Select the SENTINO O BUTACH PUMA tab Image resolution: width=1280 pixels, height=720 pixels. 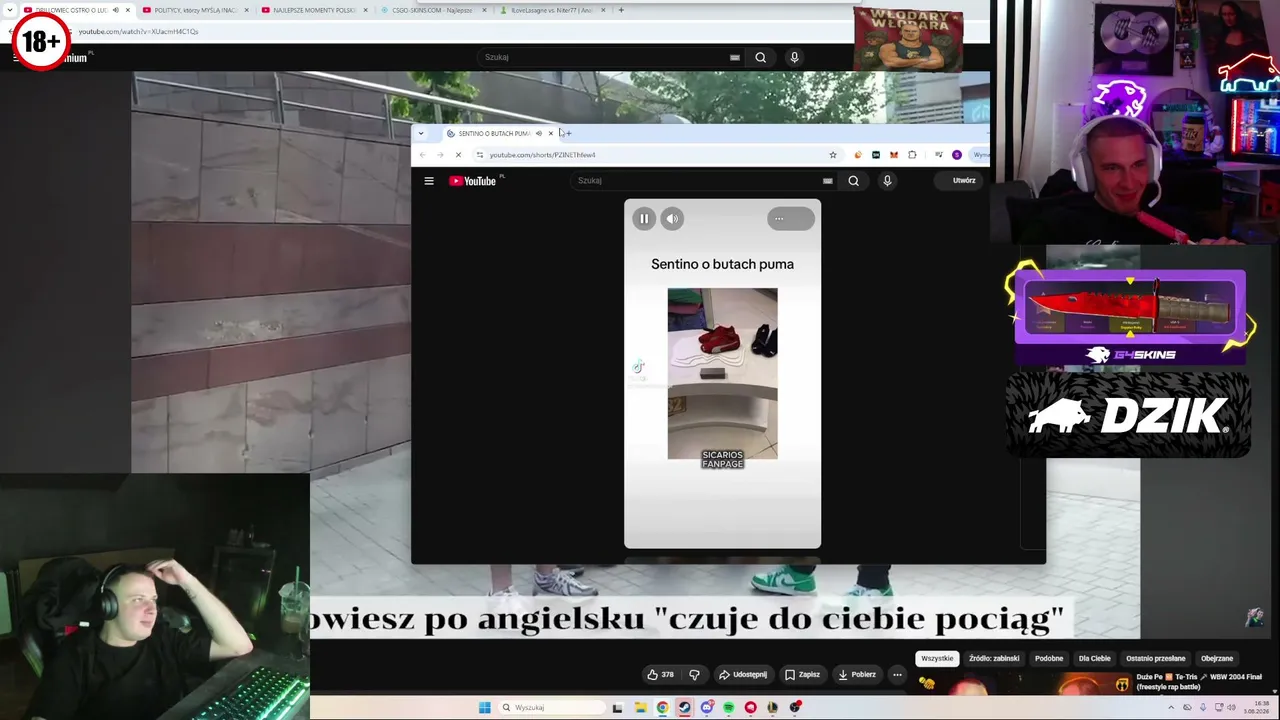click(x=493, y=133)
